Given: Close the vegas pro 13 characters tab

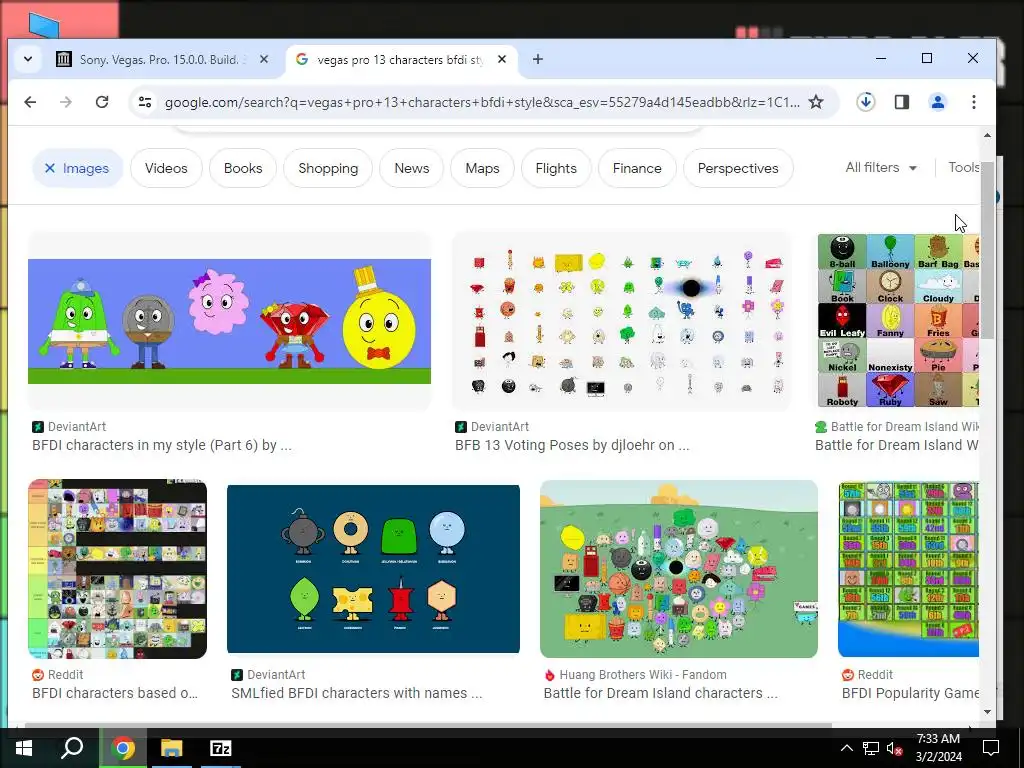Looking at the screenshot, I should coord(502,59).
